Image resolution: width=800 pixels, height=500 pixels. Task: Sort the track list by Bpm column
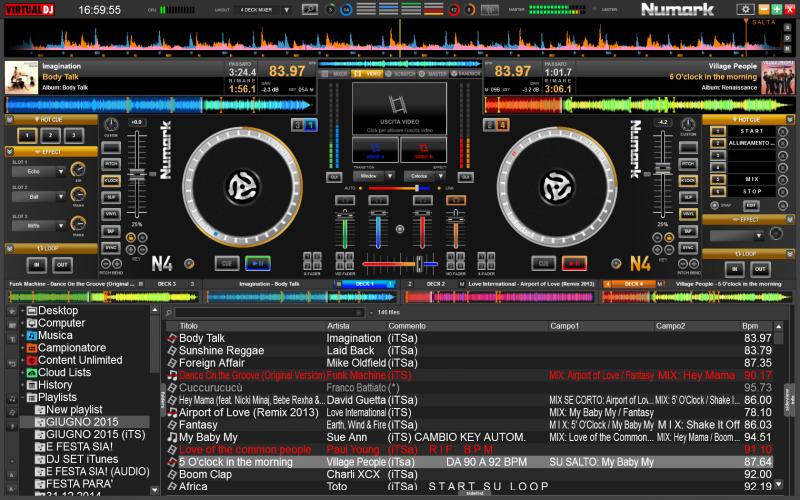[750, 326]
